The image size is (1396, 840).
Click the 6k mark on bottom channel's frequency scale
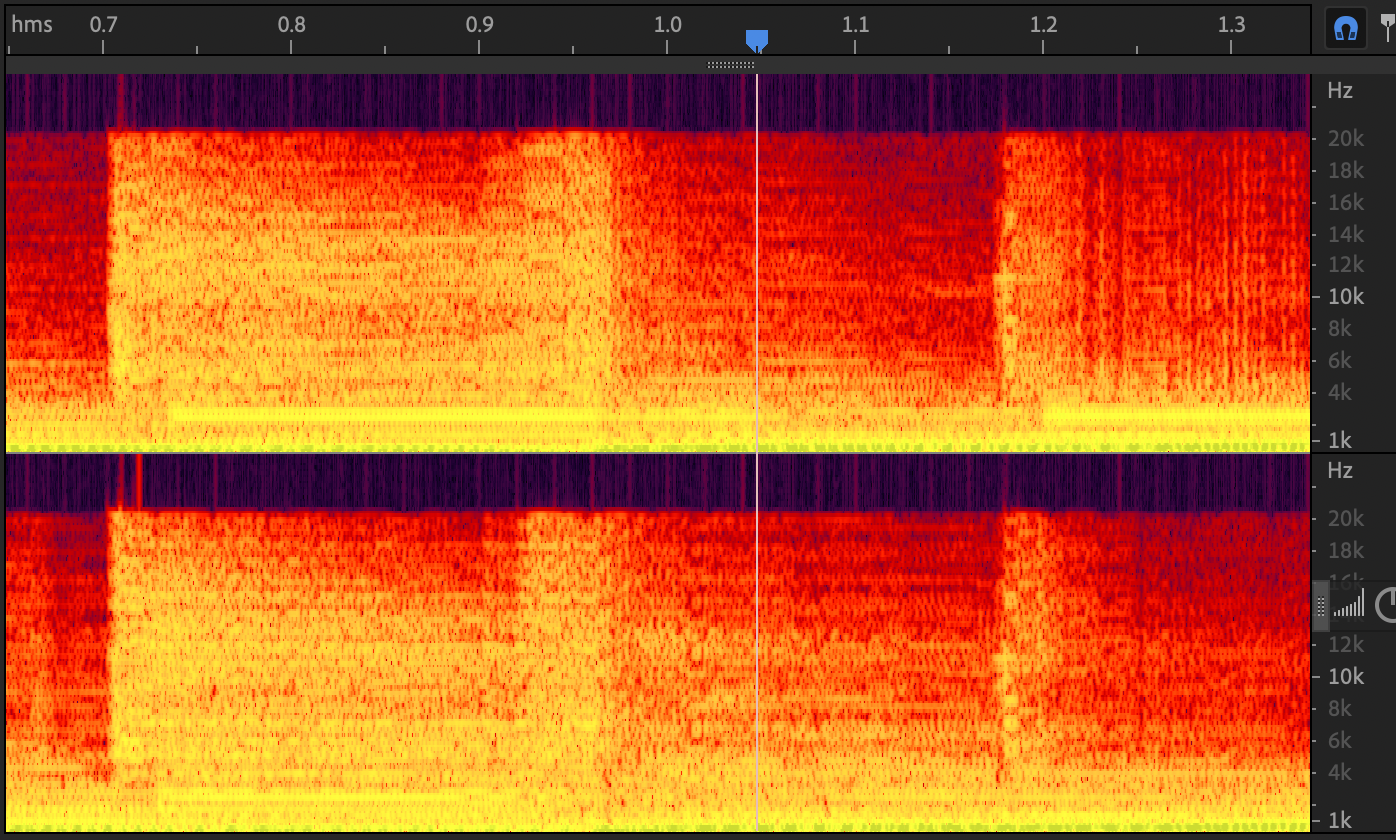coord(1339,740)
